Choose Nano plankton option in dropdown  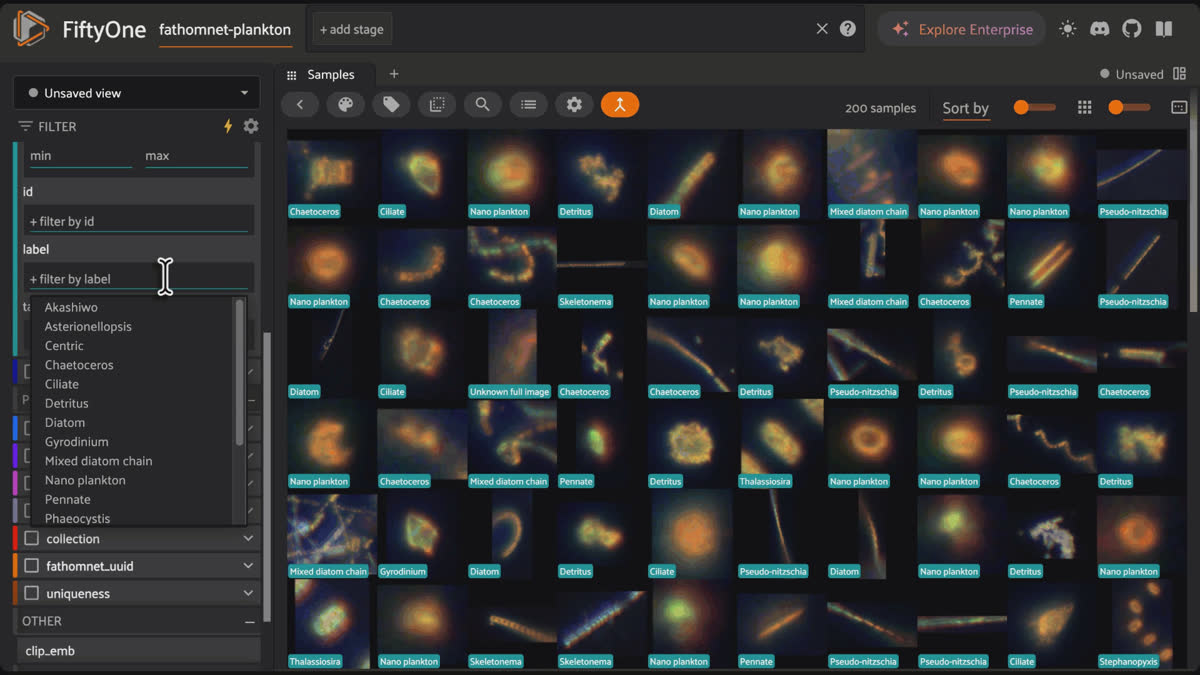tap(85, 480)
